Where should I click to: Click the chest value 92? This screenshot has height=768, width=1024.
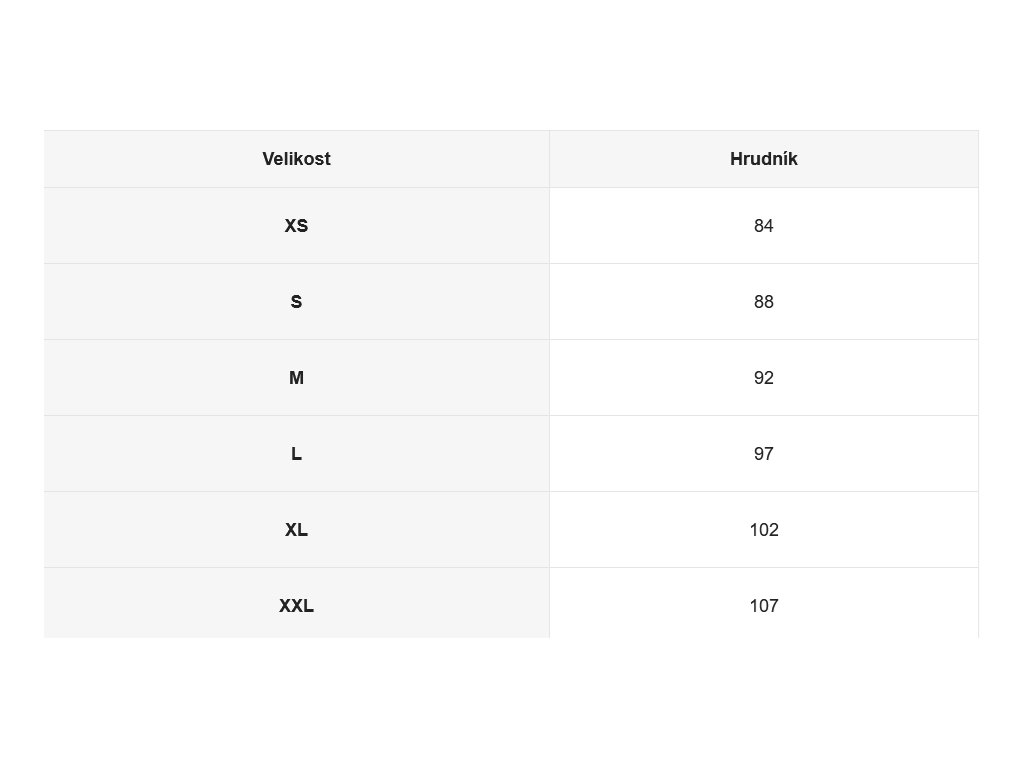tap(763, 378)
